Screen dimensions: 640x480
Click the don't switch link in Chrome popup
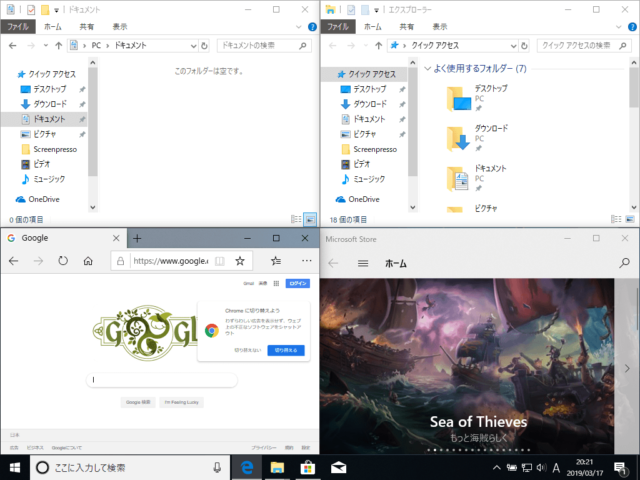coord(248,350)
